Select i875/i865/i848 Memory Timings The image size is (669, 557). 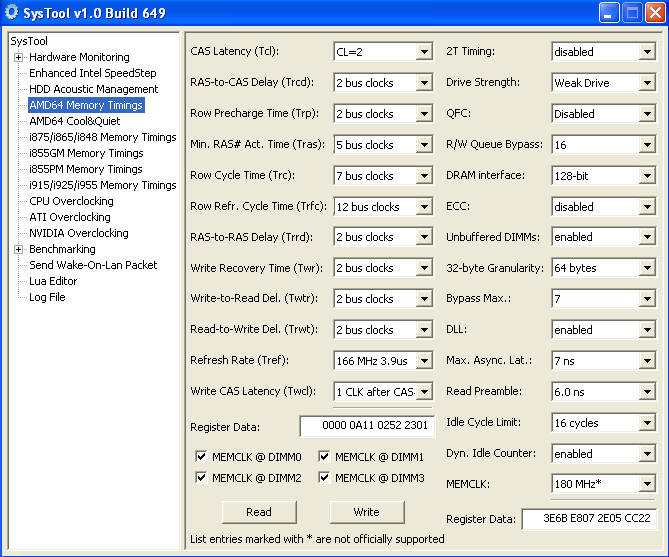[x=102, y=137]
